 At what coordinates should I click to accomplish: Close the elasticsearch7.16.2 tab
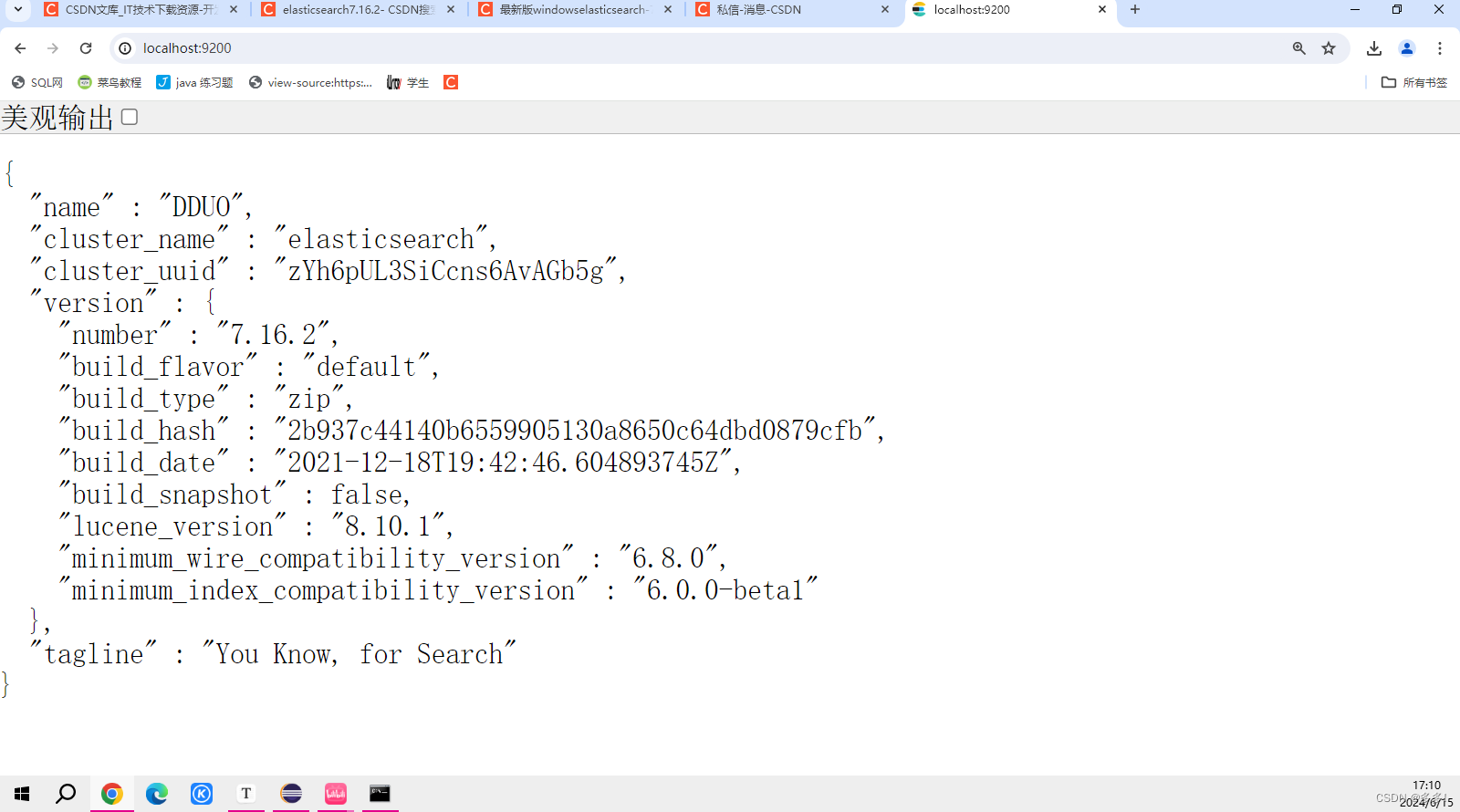pos(451,9)
